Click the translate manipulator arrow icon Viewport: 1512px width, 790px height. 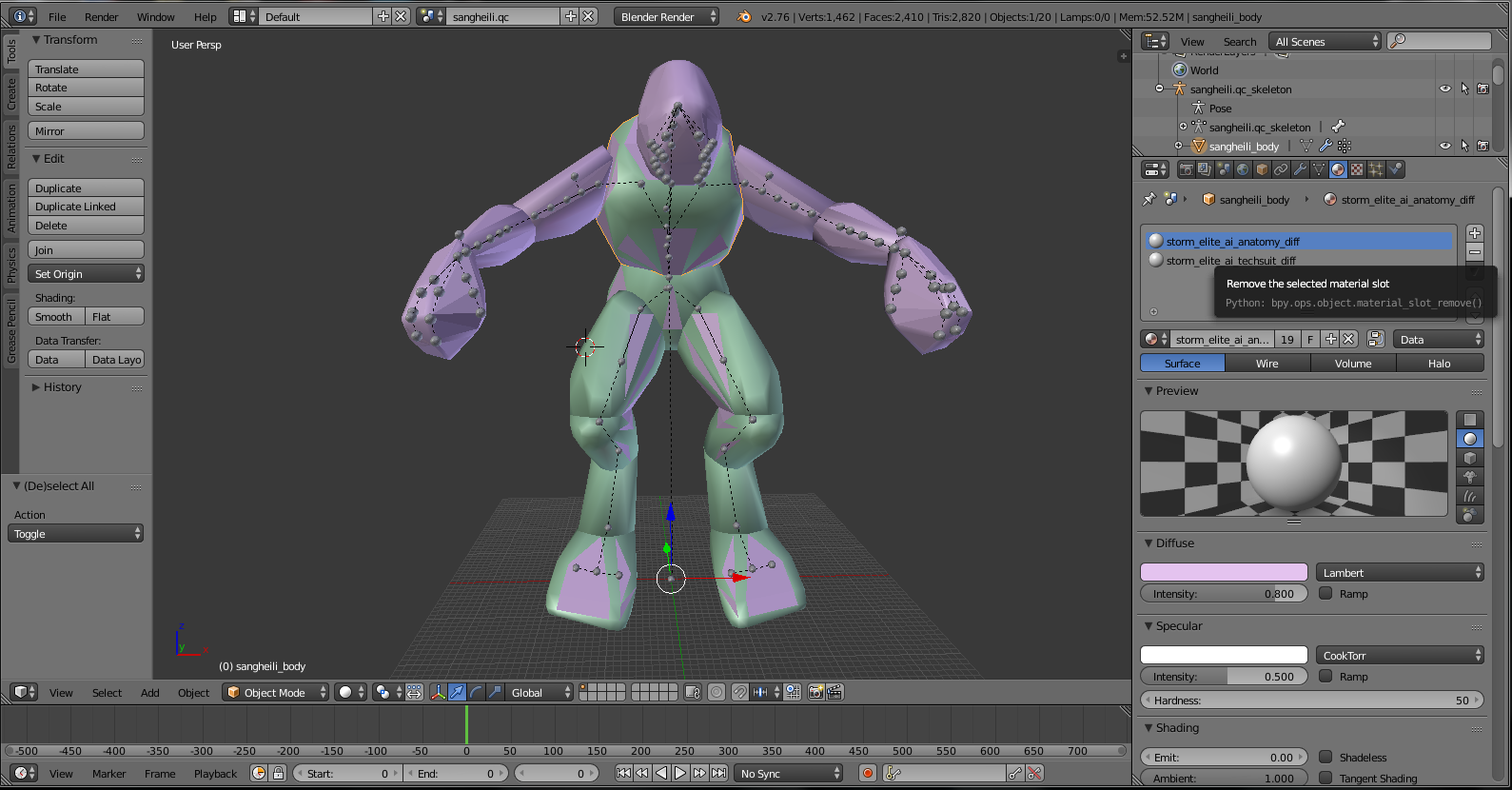pos(457,693)
